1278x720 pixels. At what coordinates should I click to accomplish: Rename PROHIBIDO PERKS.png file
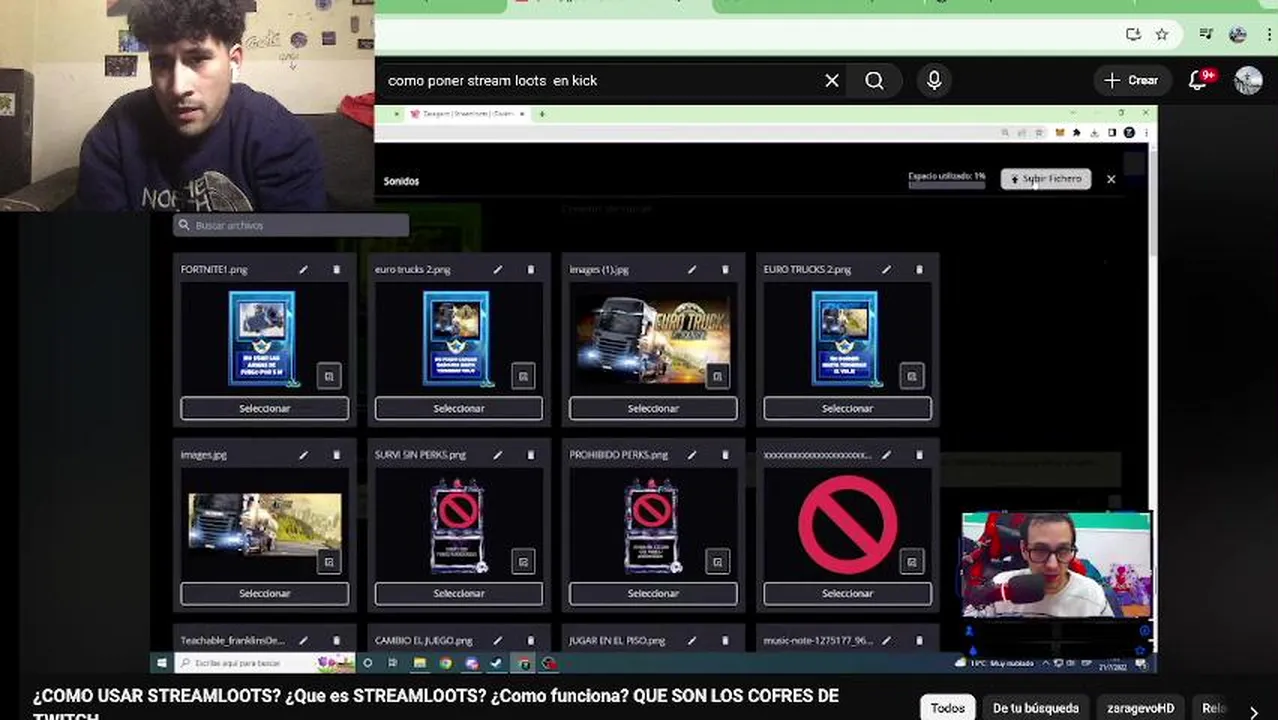(x=691, y=454)
